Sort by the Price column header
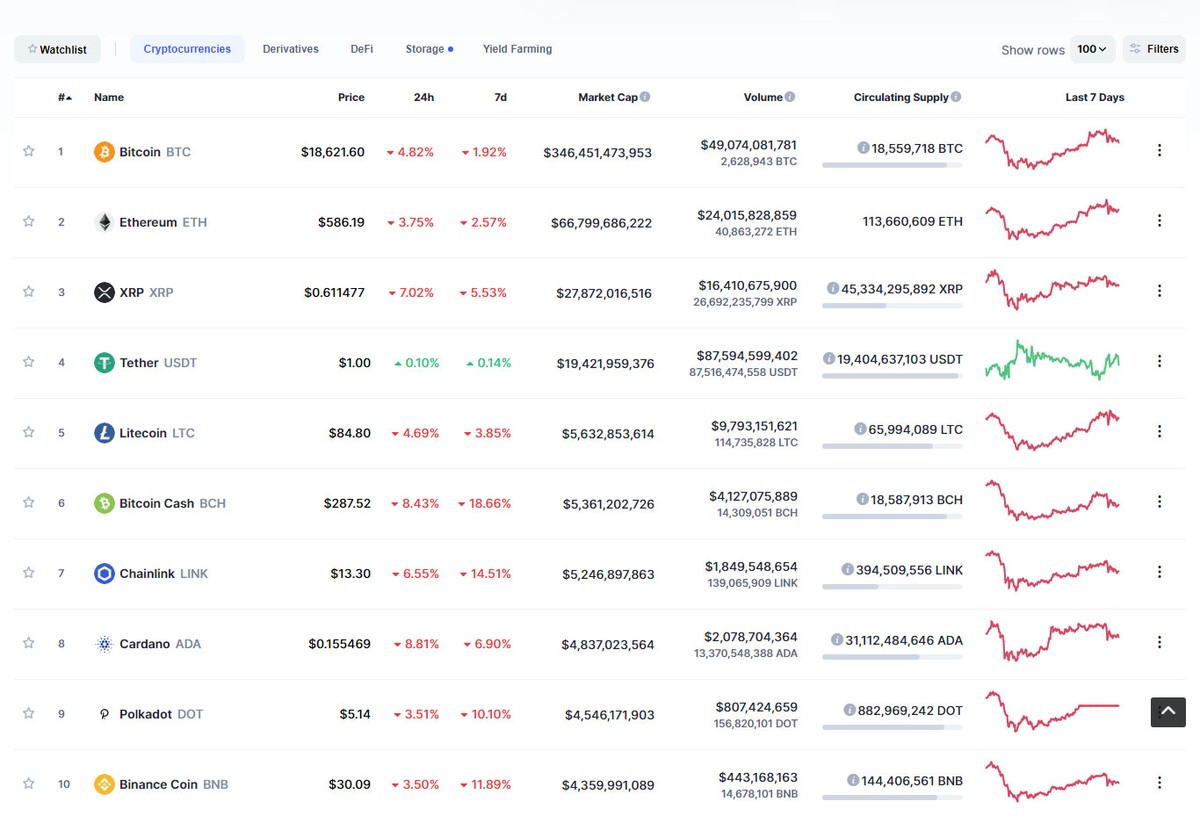This screenshot has height=816, width=1200. [351, 97]
